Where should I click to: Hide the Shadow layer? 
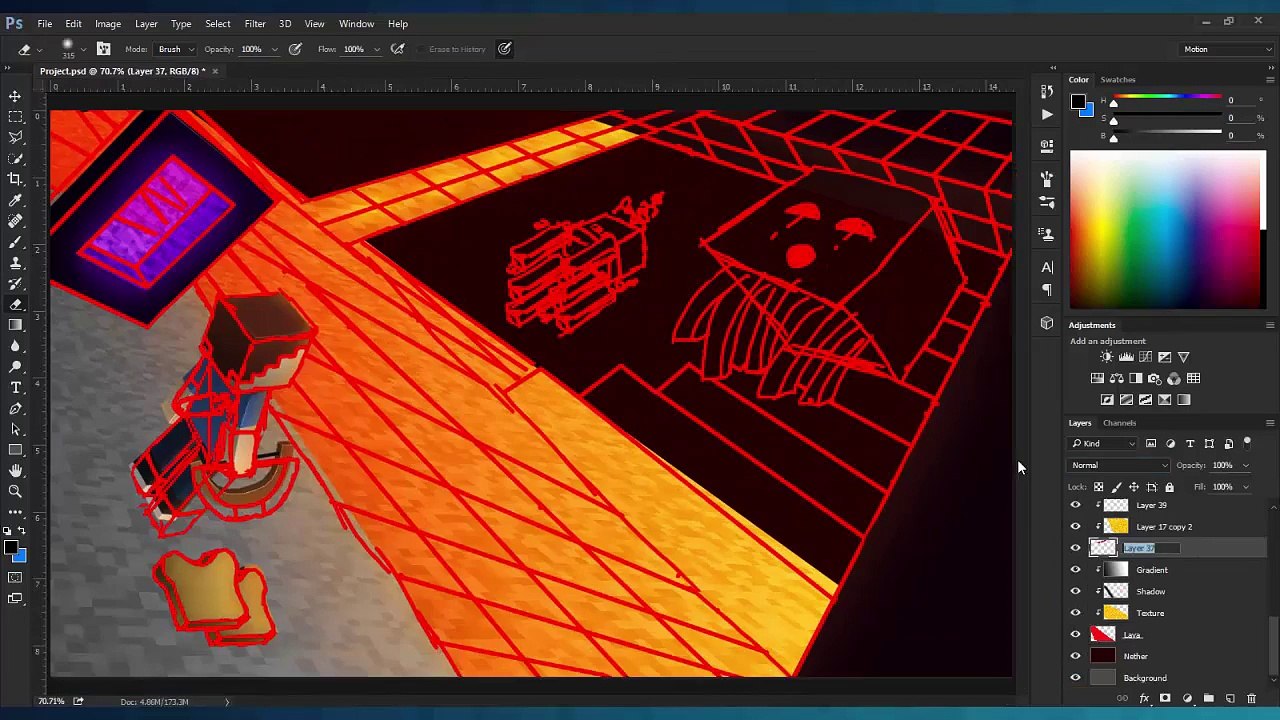(x=1076, y=591)
